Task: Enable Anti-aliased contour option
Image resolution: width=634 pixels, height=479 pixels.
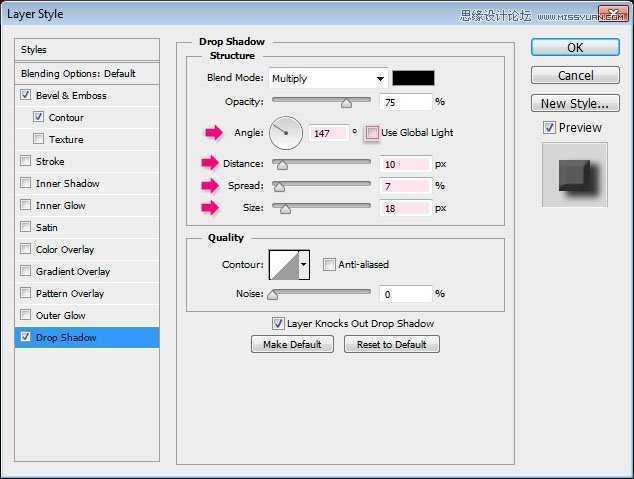Action: tap(329, 265)
